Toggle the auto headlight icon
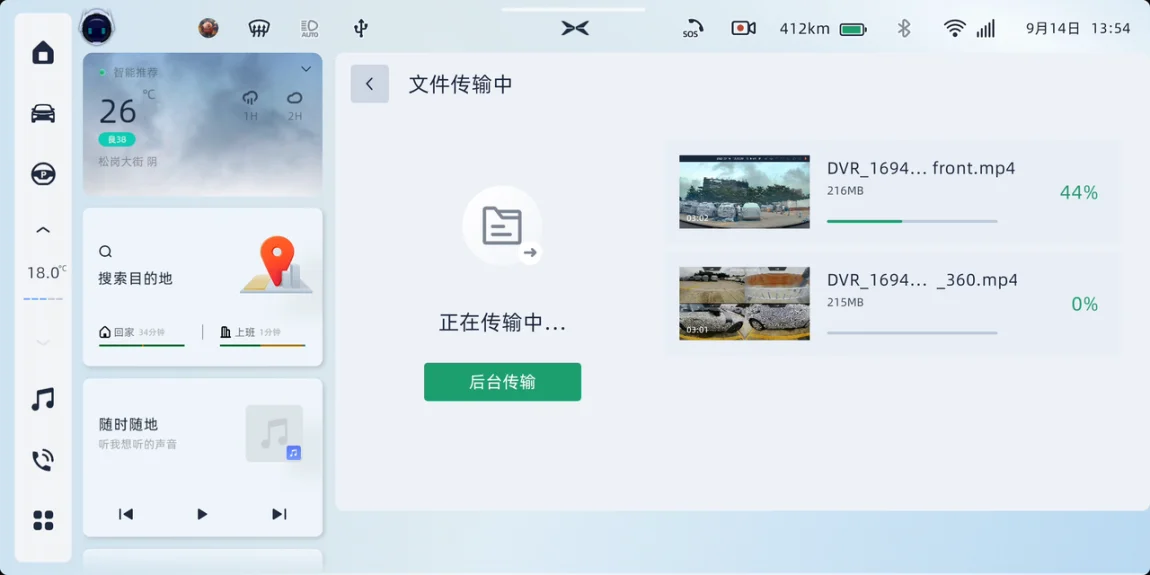The height and width of the screenshot is (575, 1150). tap(310, 29)
